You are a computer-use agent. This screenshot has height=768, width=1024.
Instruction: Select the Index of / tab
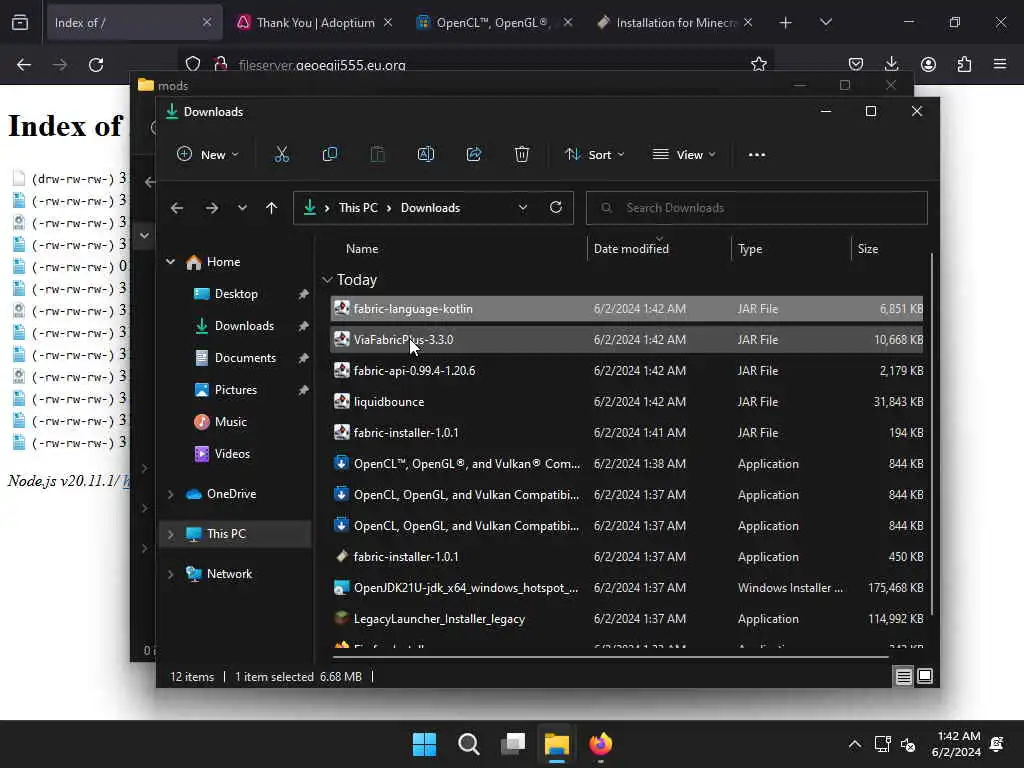pos(133,22)
